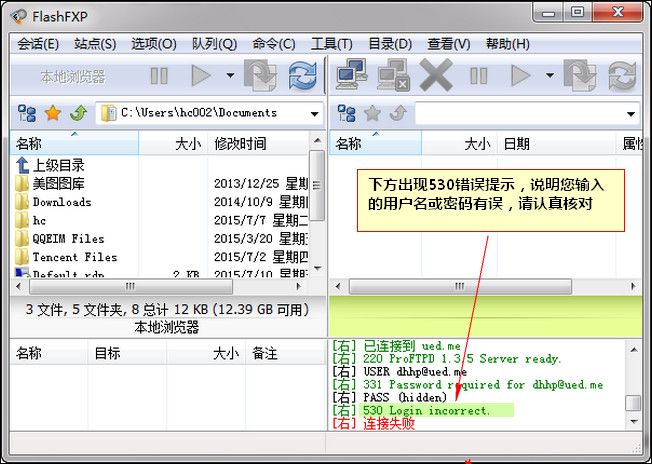The height and width of the screenshot is (464, 652).
Task: Select the 上级目录 parent directory entry
Action: pyautogui.click(x=58, y=165)
